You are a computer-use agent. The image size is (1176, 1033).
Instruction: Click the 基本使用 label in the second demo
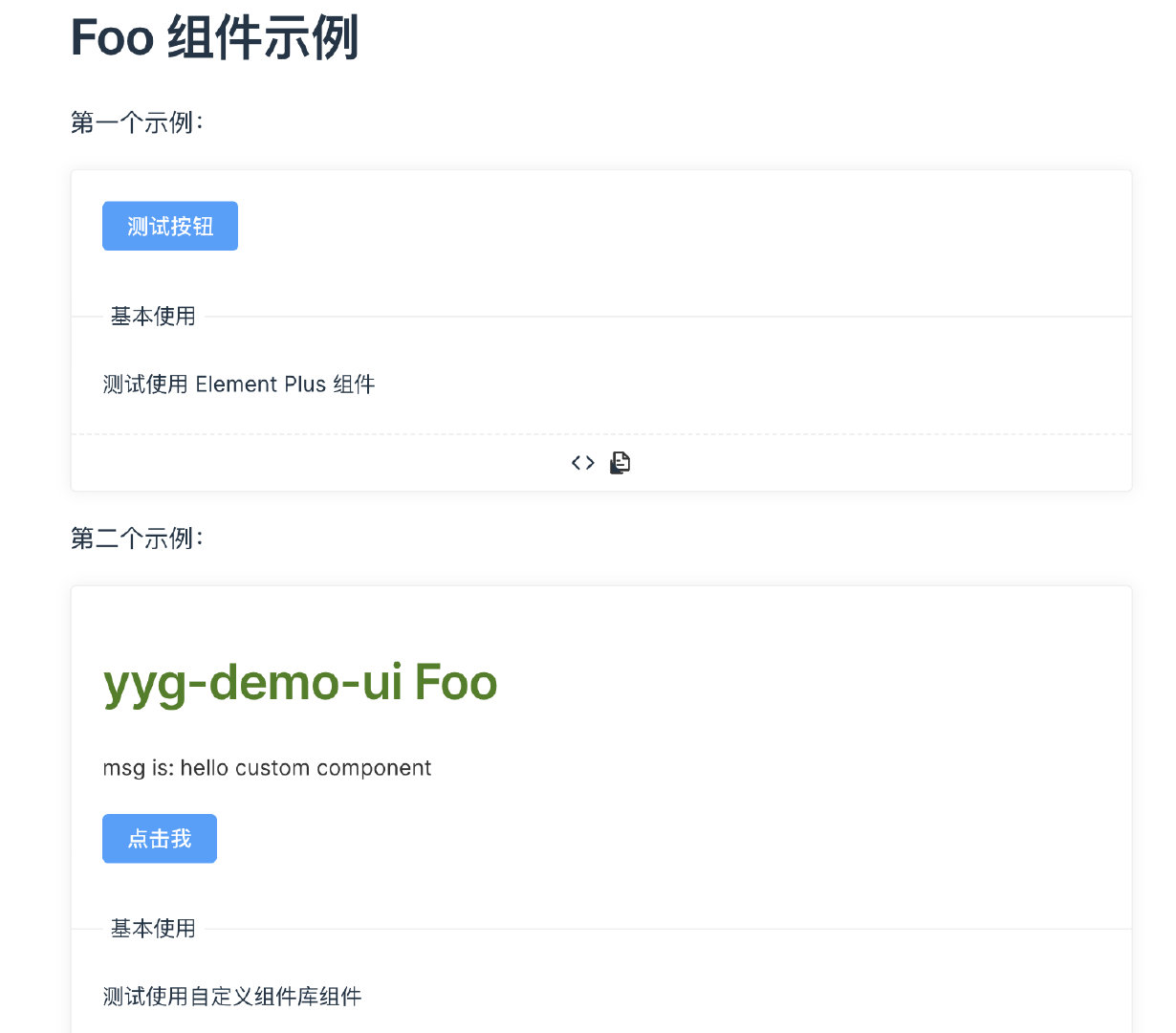153,929
